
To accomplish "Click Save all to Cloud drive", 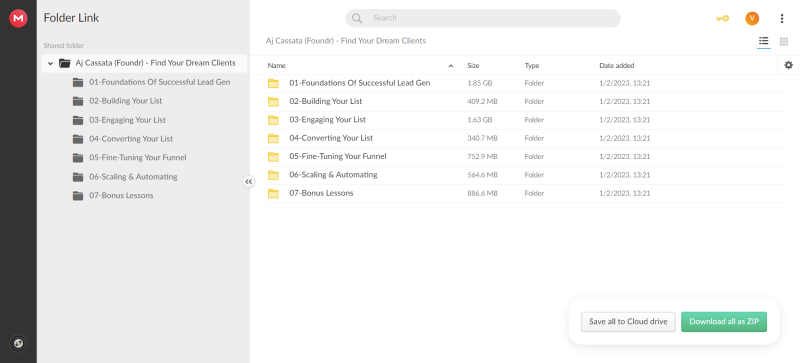I will click(628, 322).
